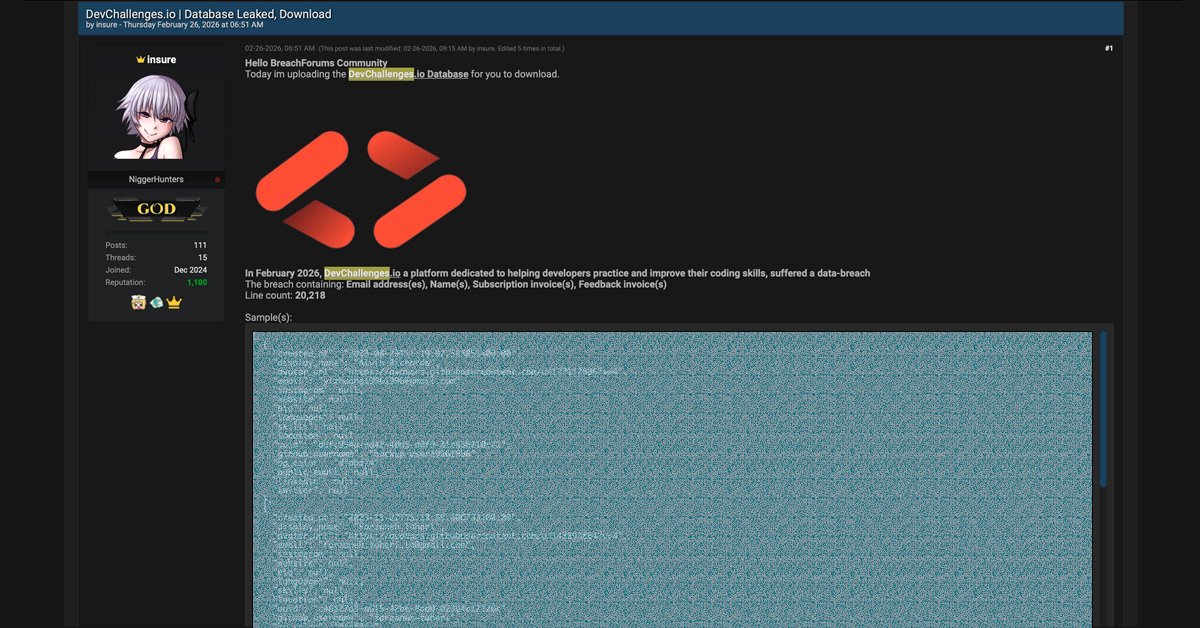Click the posts count 111

tap(200, 245)
